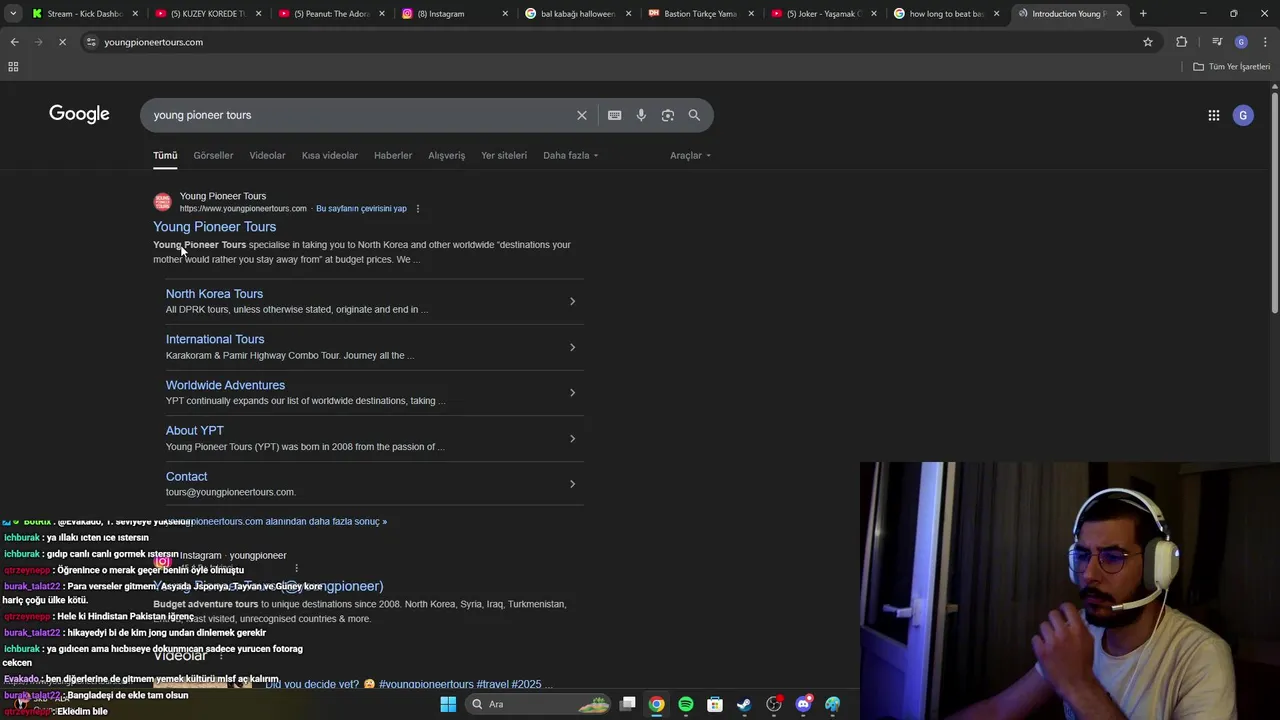
Task: Clear the Google search box text
Action: click(x=582, y=115)
